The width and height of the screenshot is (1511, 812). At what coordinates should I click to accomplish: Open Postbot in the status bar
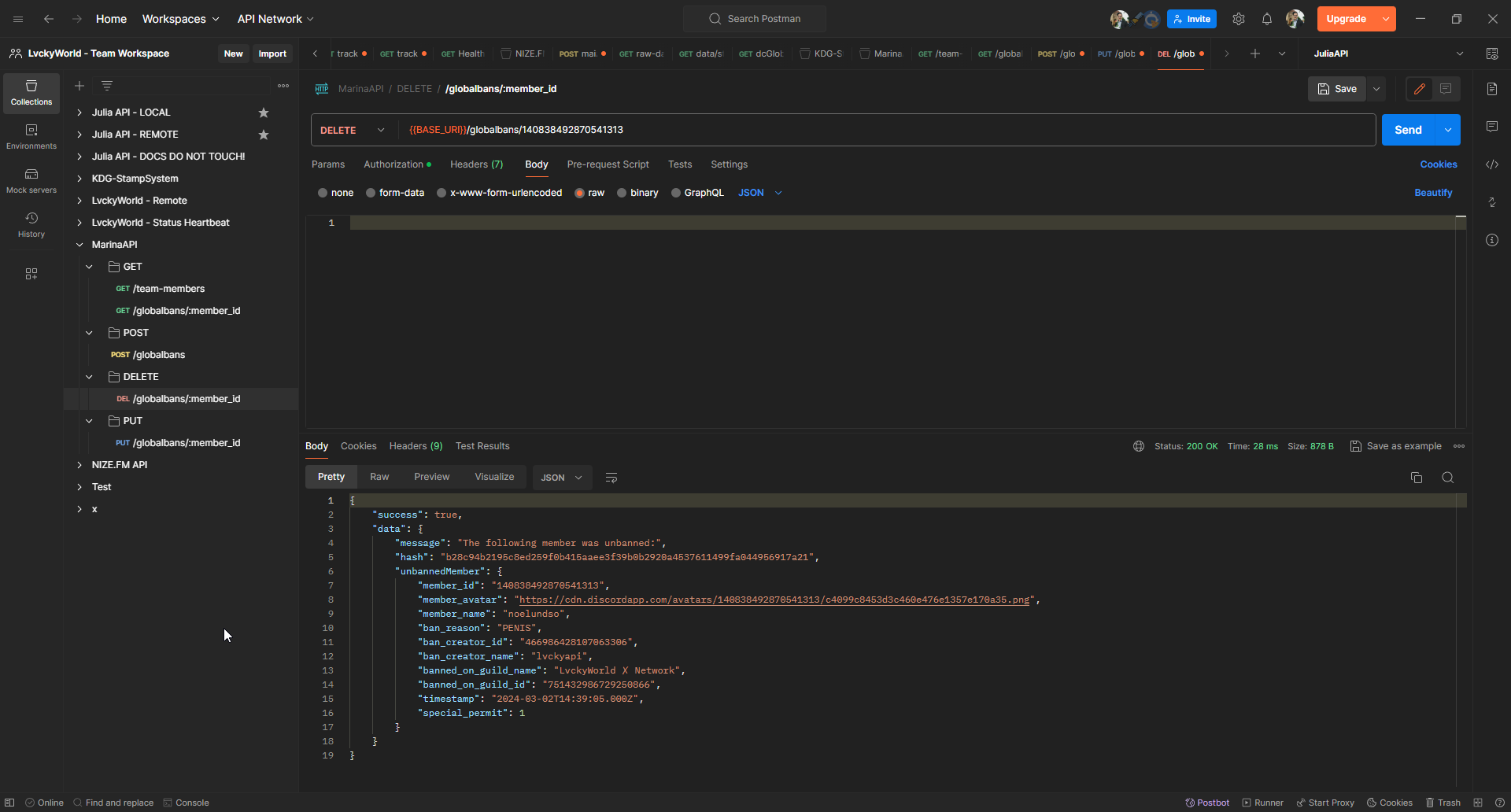pyautogui.click(x=1207, y=803)
